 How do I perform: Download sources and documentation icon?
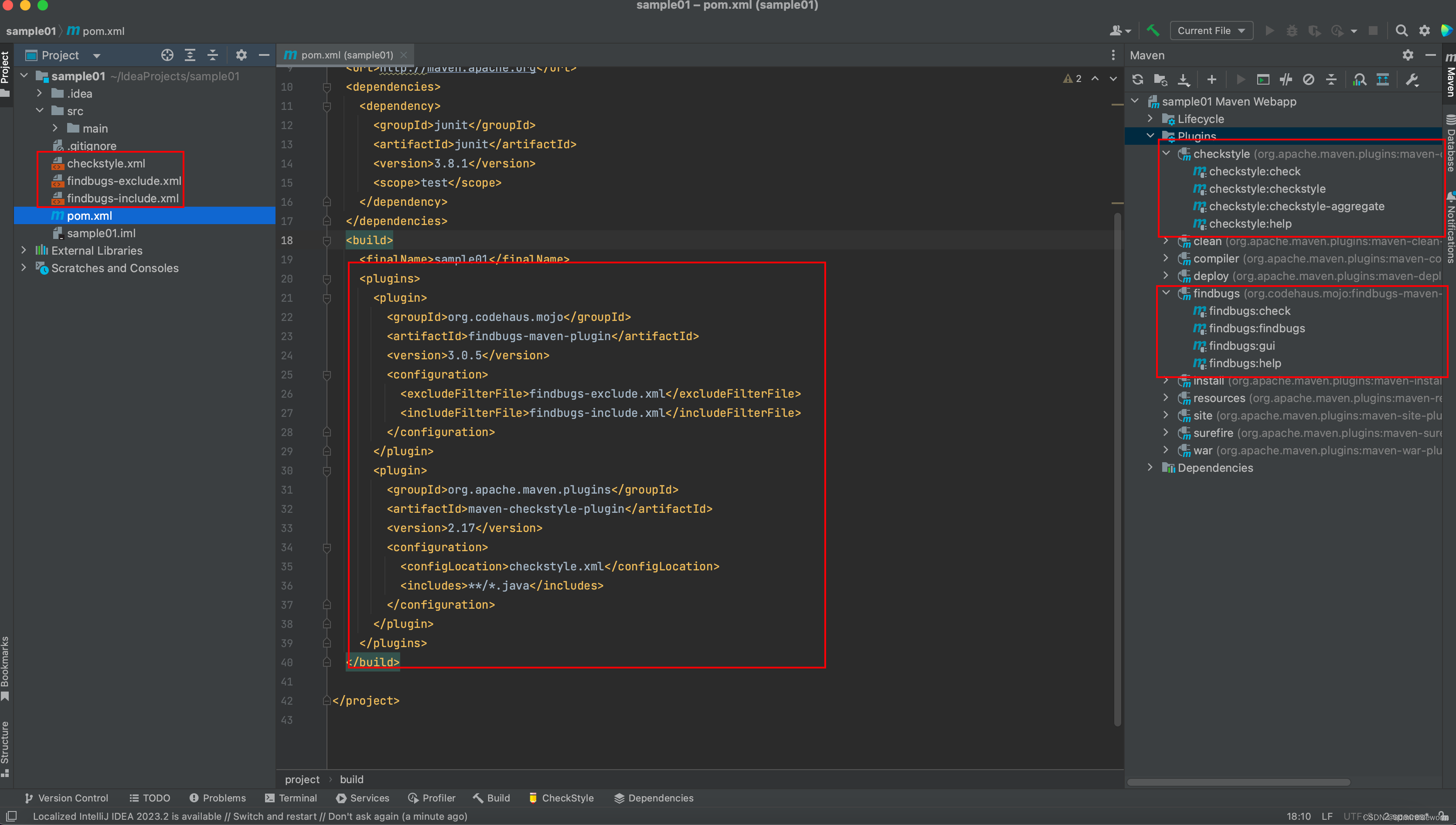click(x=1184, y=79)
